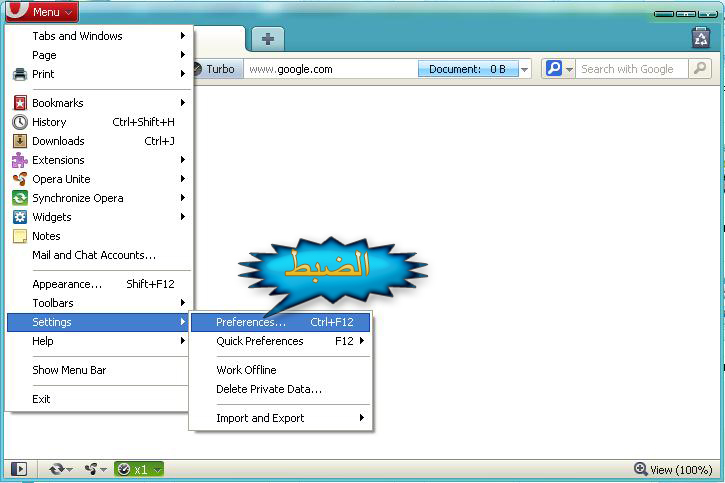Click the Widgets entry text

[x=52, y=217]
